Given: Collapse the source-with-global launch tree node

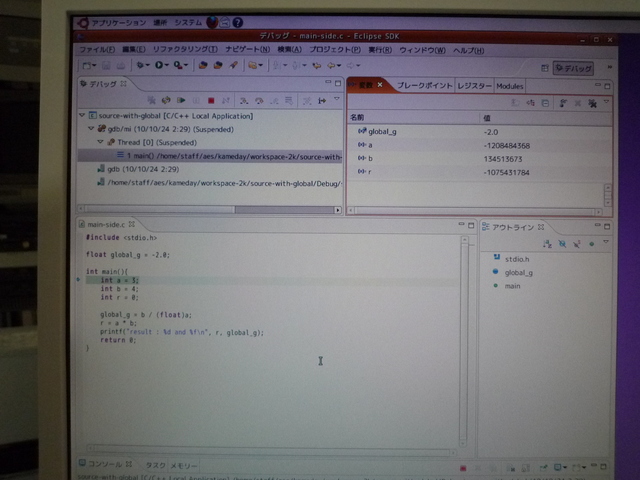Looking at the screenshot, I should click(x=83, y=116).
